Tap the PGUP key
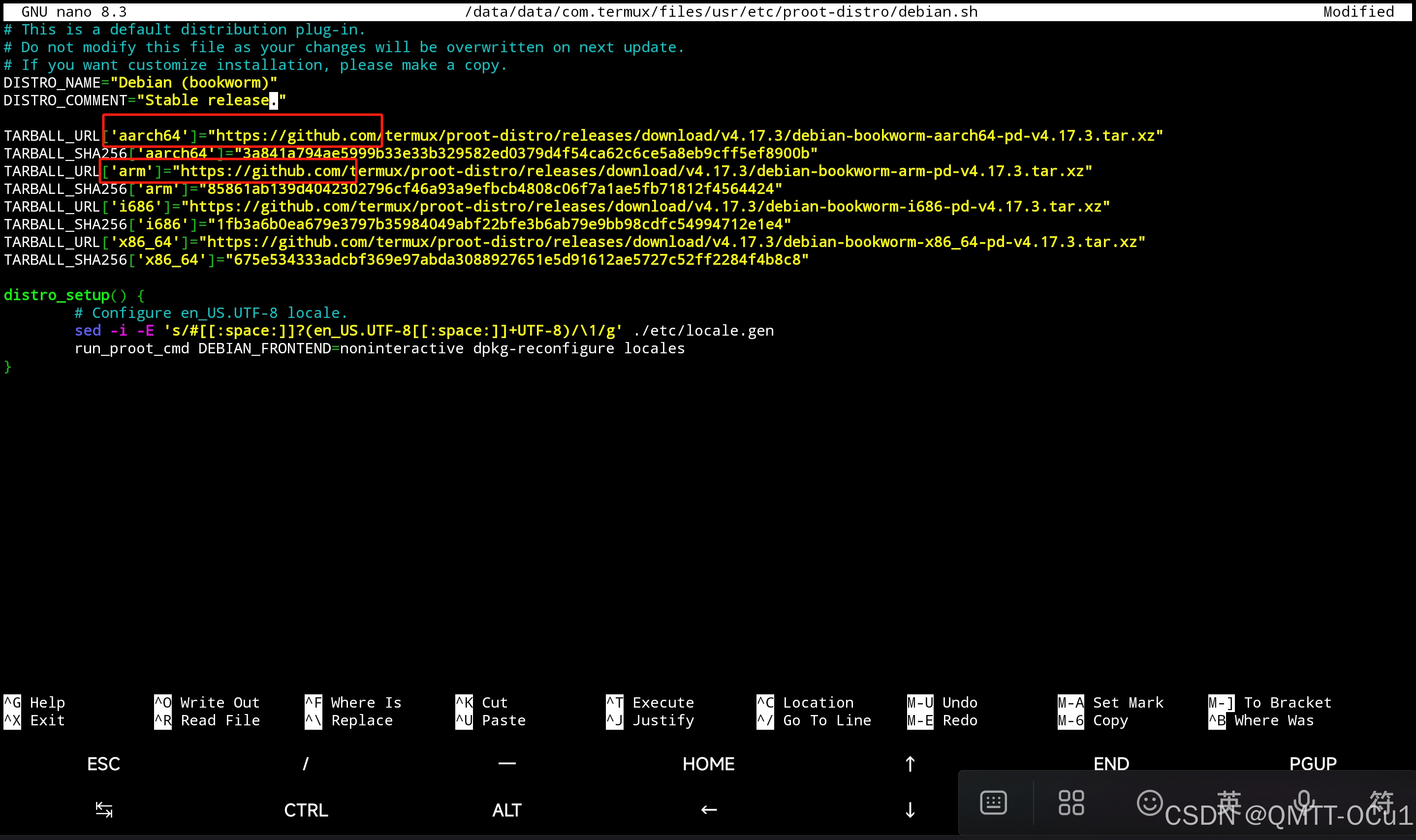Viewport: 1416px width, 840px height. pyautogui.click(x=1312, y=764)
